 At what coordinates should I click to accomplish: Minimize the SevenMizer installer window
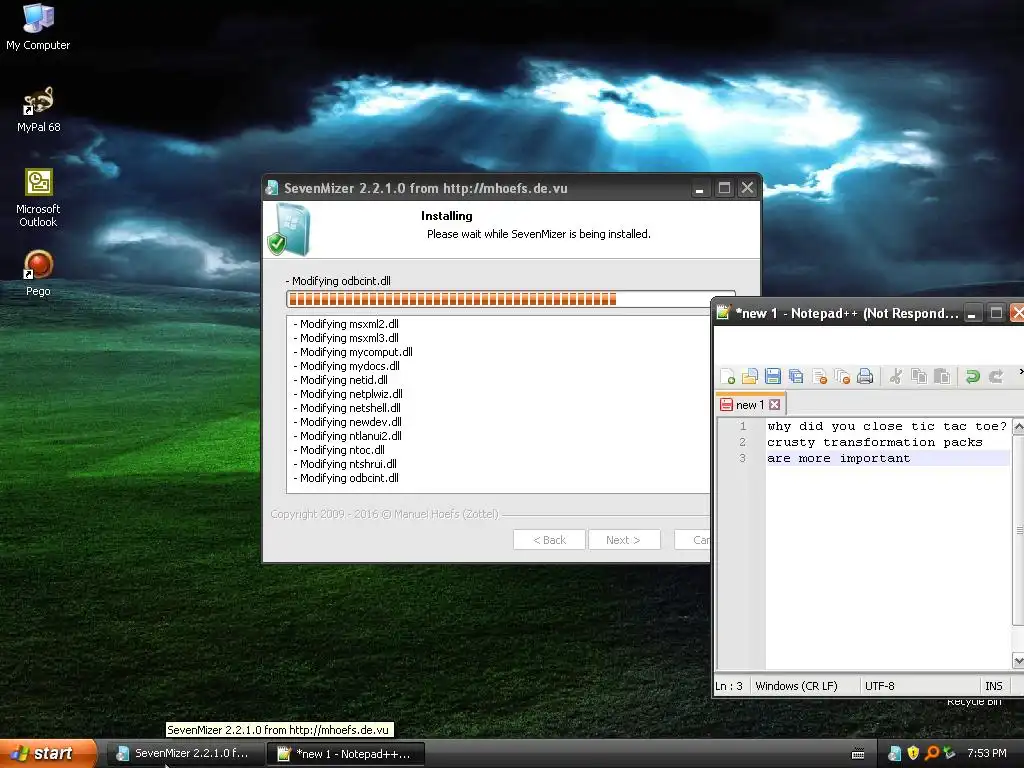pyautogui.click(x=699, y=188)
